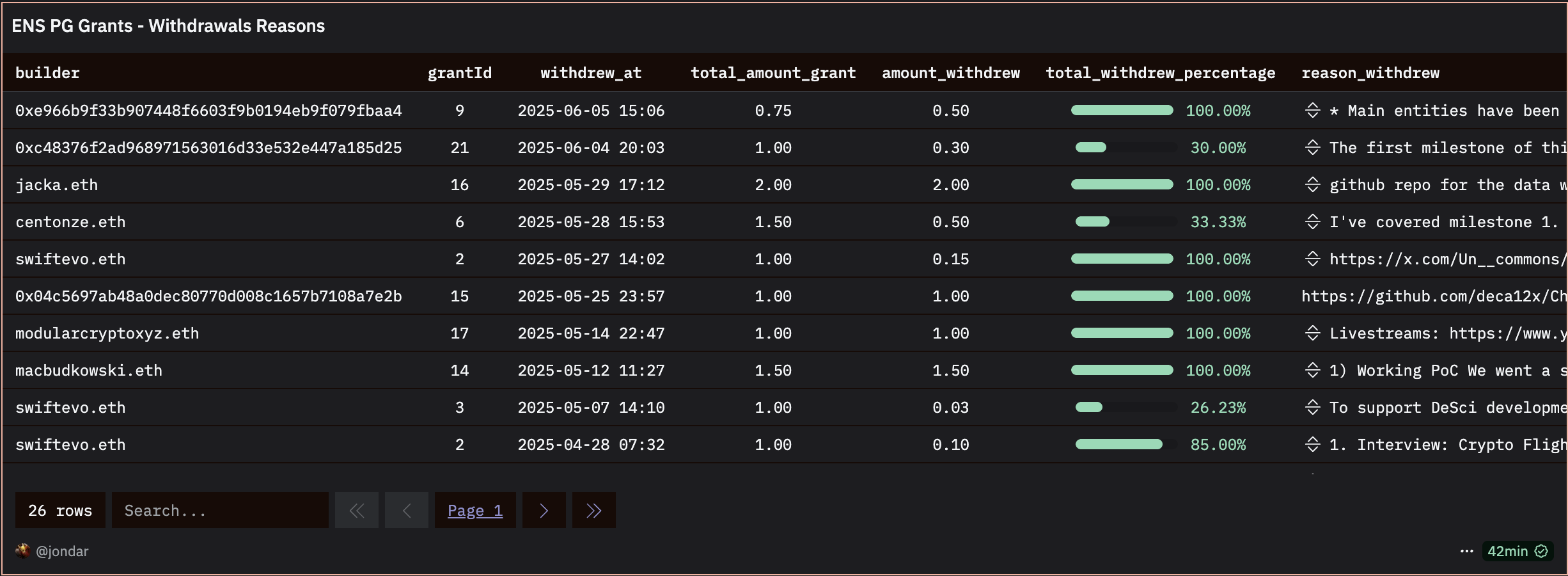Sort by total_withdrew_percentage column header
This screenshot has width=1568, height=576.
(x=1161, y=73)
